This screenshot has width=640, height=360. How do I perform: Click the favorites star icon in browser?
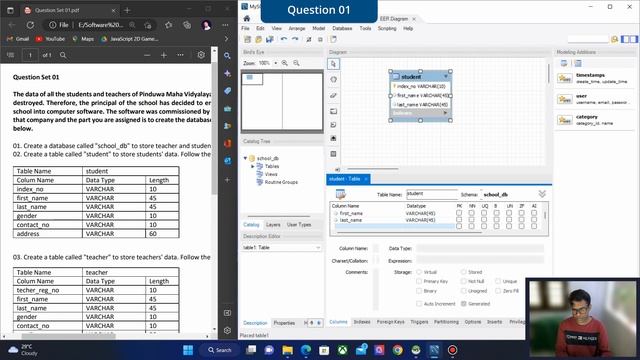tap(169, 25)
